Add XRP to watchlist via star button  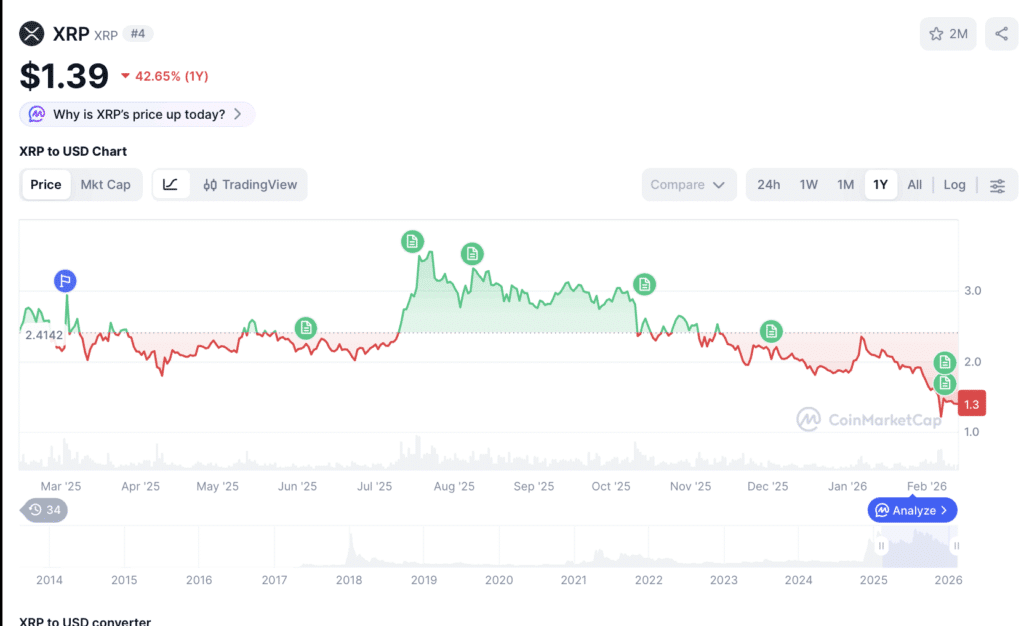click(948, 34)
